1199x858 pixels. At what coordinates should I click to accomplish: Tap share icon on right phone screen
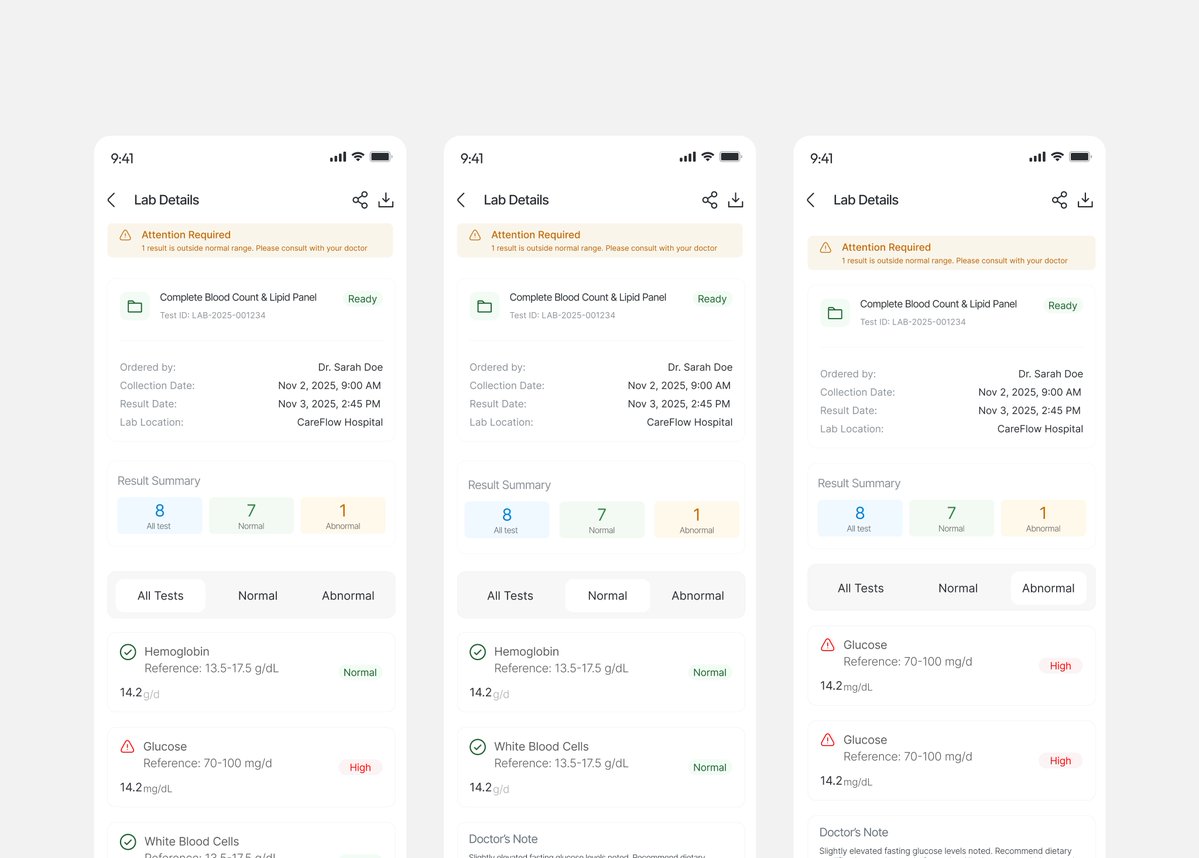(x=1059, y=200)
